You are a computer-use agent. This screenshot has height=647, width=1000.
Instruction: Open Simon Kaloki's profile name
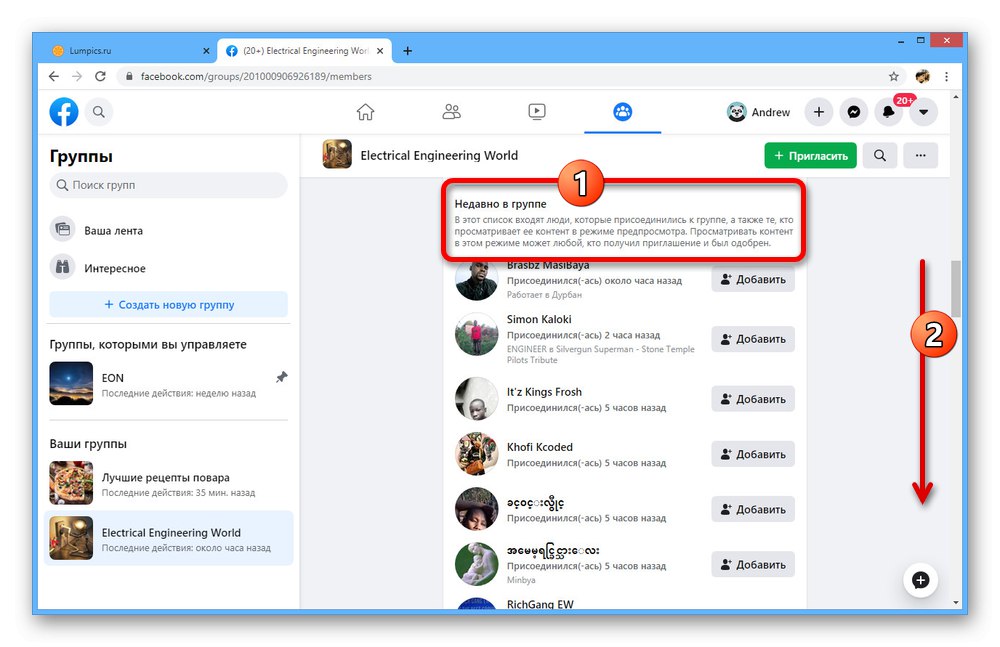539,319
